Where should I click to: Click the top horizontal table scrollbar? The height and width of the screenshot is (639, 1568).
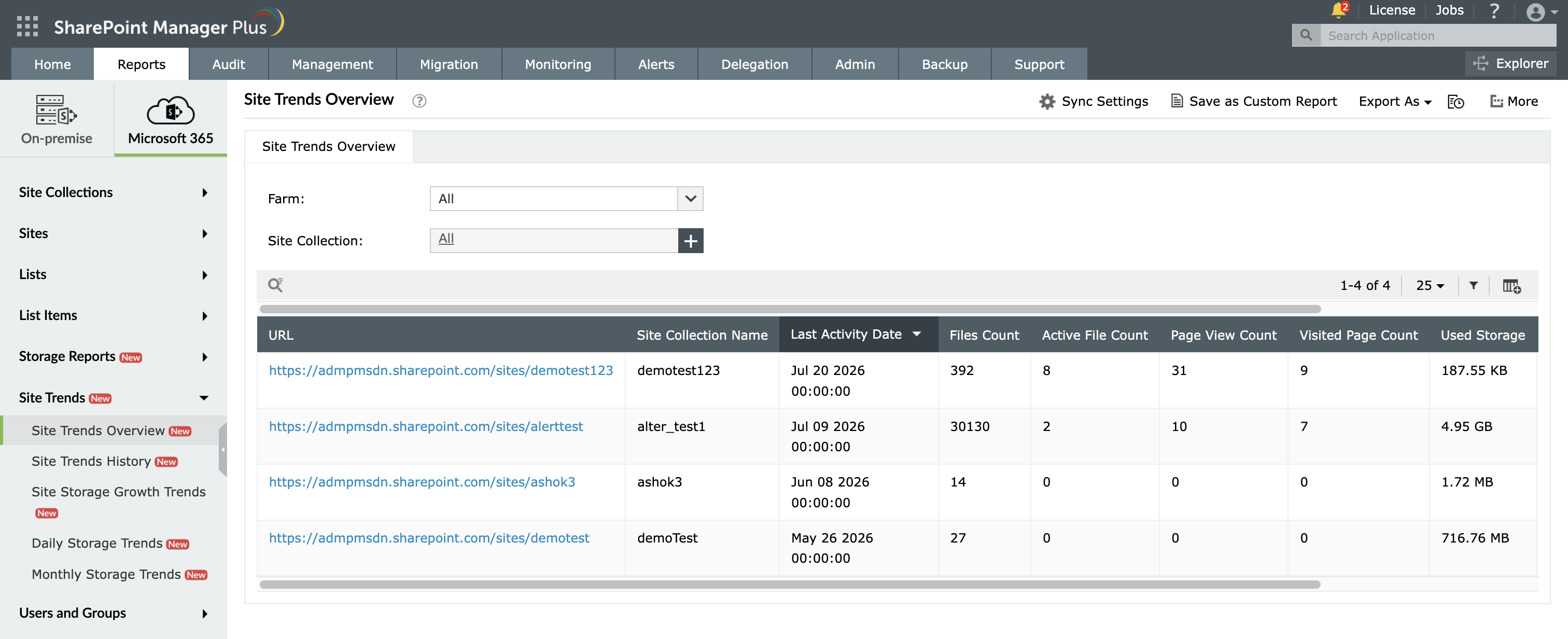pos(790,309)
